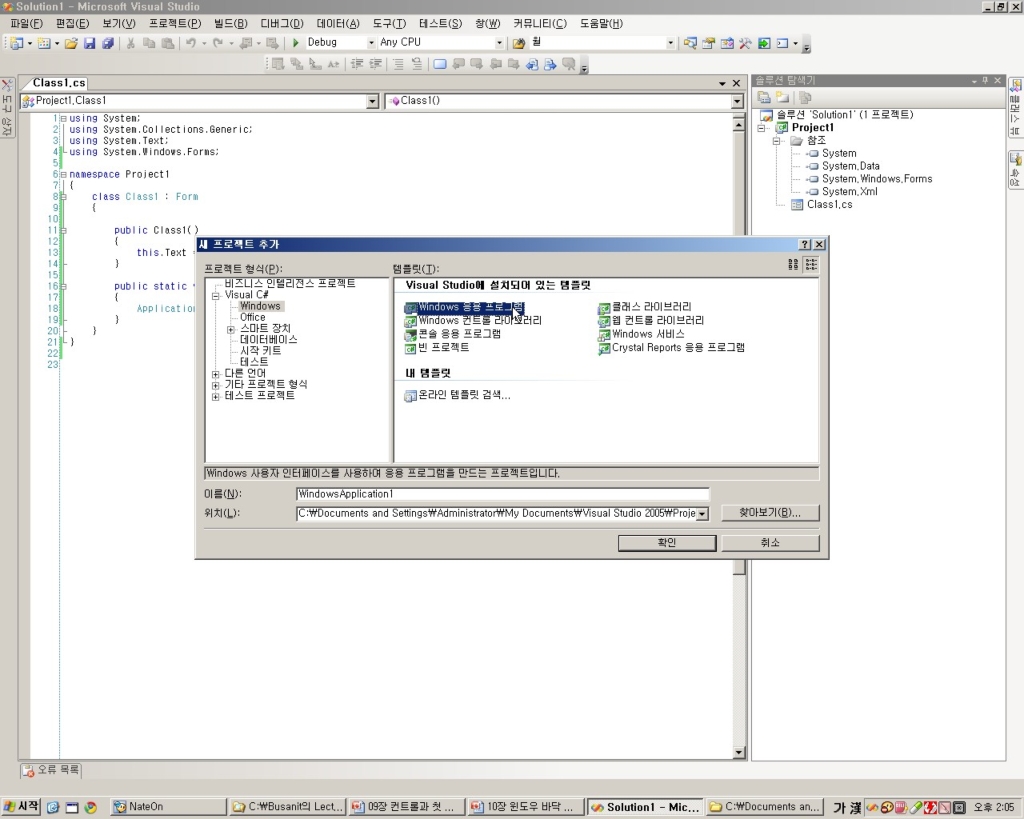Screen dimensions: 1024x819
Task: Expand 테스트 프로젝트 tree node
Action: [x=216, y=396]
